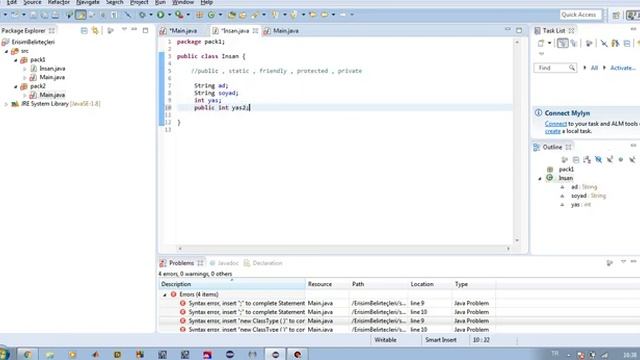
Task: Click the All filter link in Task List
Action: 594,68
